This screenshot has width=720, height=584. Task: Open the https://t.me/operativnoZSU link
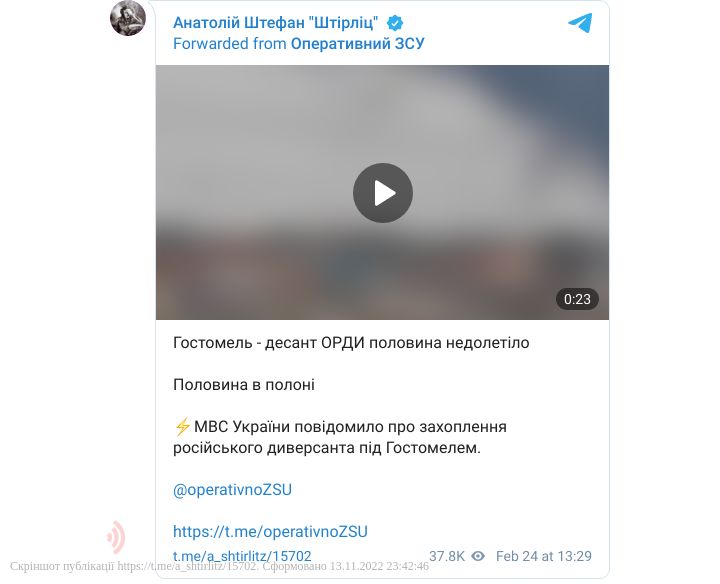click(270, 532)
